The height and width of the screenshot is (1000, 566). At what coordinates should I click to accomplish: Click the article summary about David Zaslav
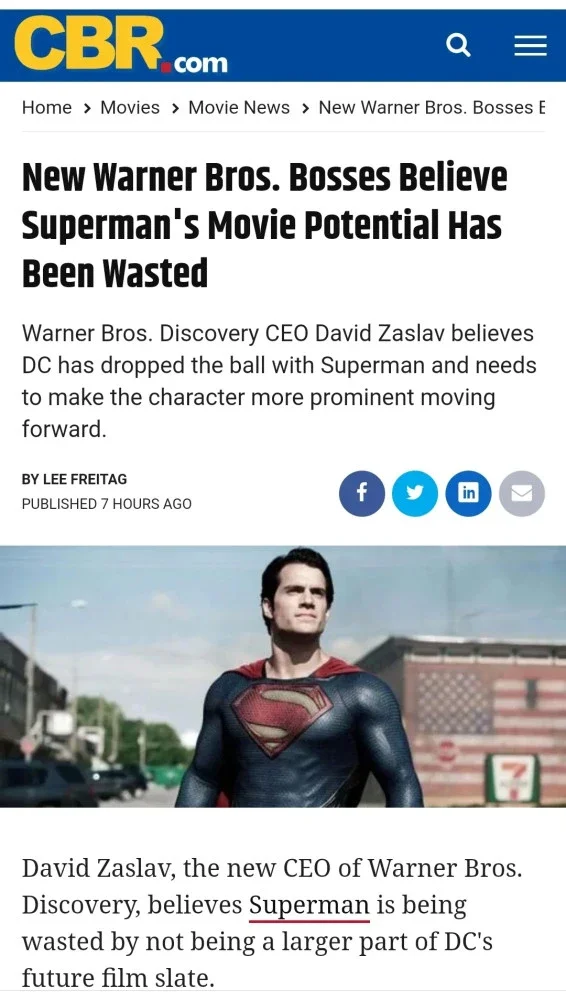click(x=279, y=381)
